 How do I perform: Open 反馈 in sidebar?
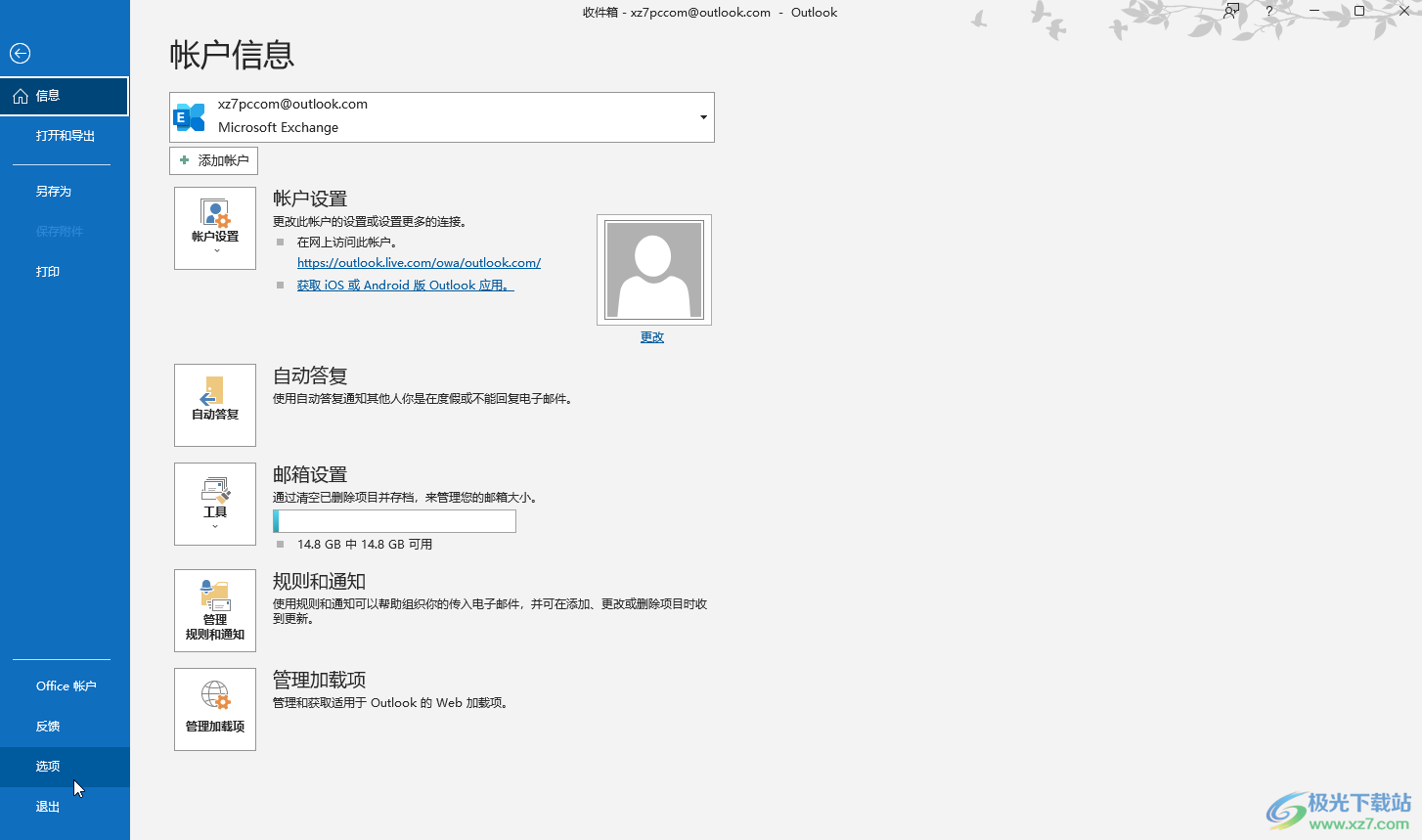point(65,727)
